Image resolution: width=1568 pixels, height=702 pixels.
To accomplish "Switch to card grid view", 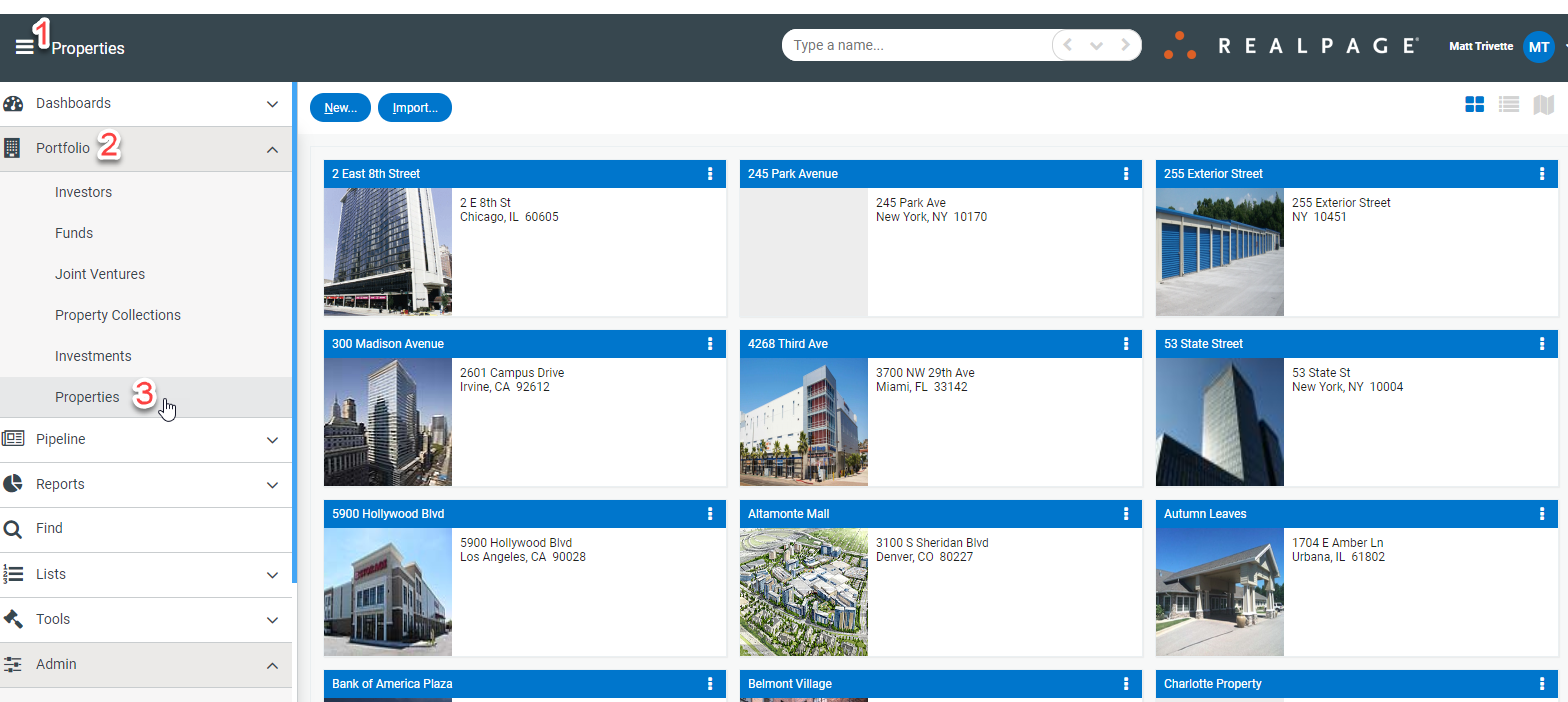I will (1474, 105).
